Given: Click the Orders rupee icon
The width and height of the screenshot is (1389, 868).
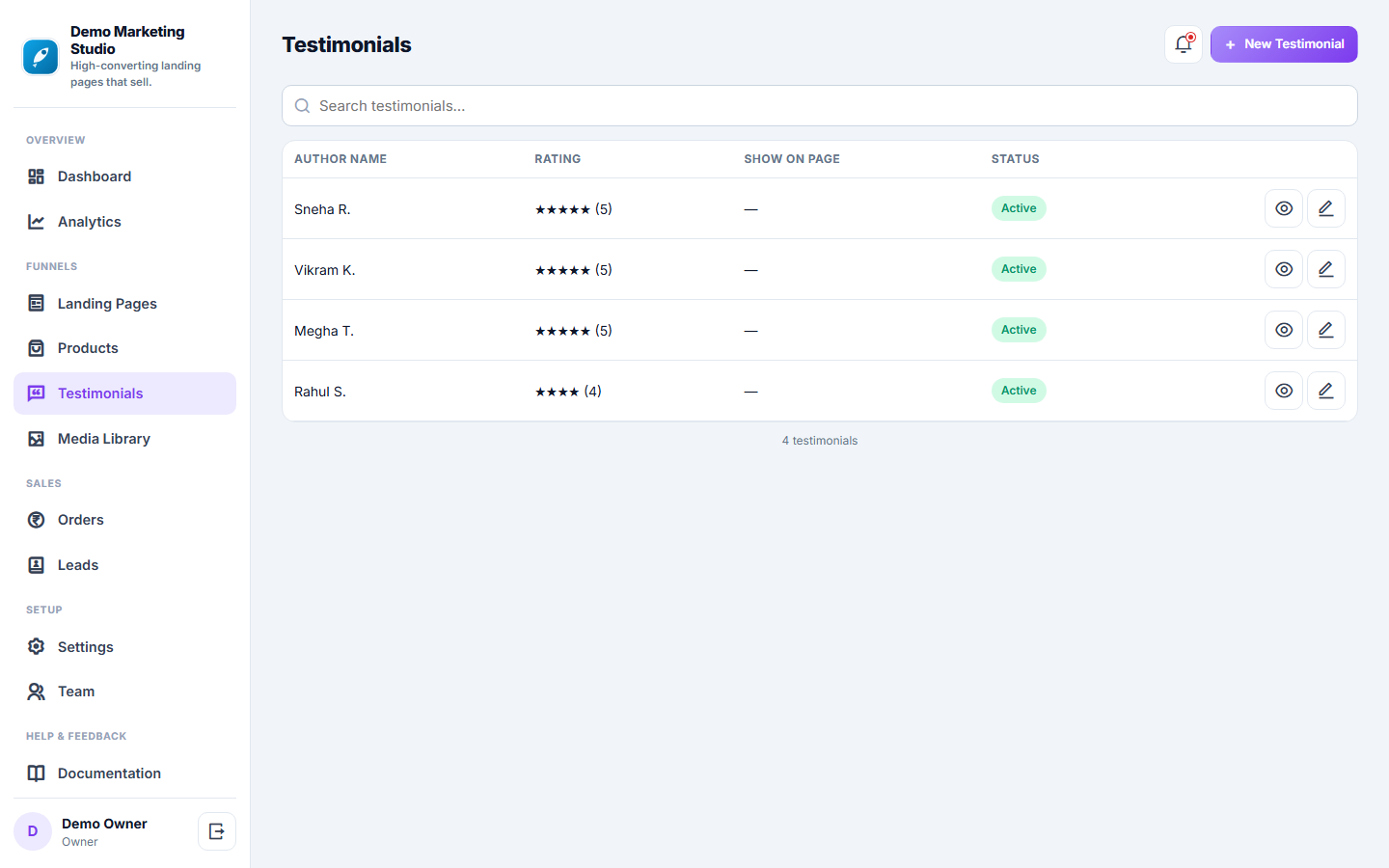Looking at the screenshot, I should click(x=37, y=520).
